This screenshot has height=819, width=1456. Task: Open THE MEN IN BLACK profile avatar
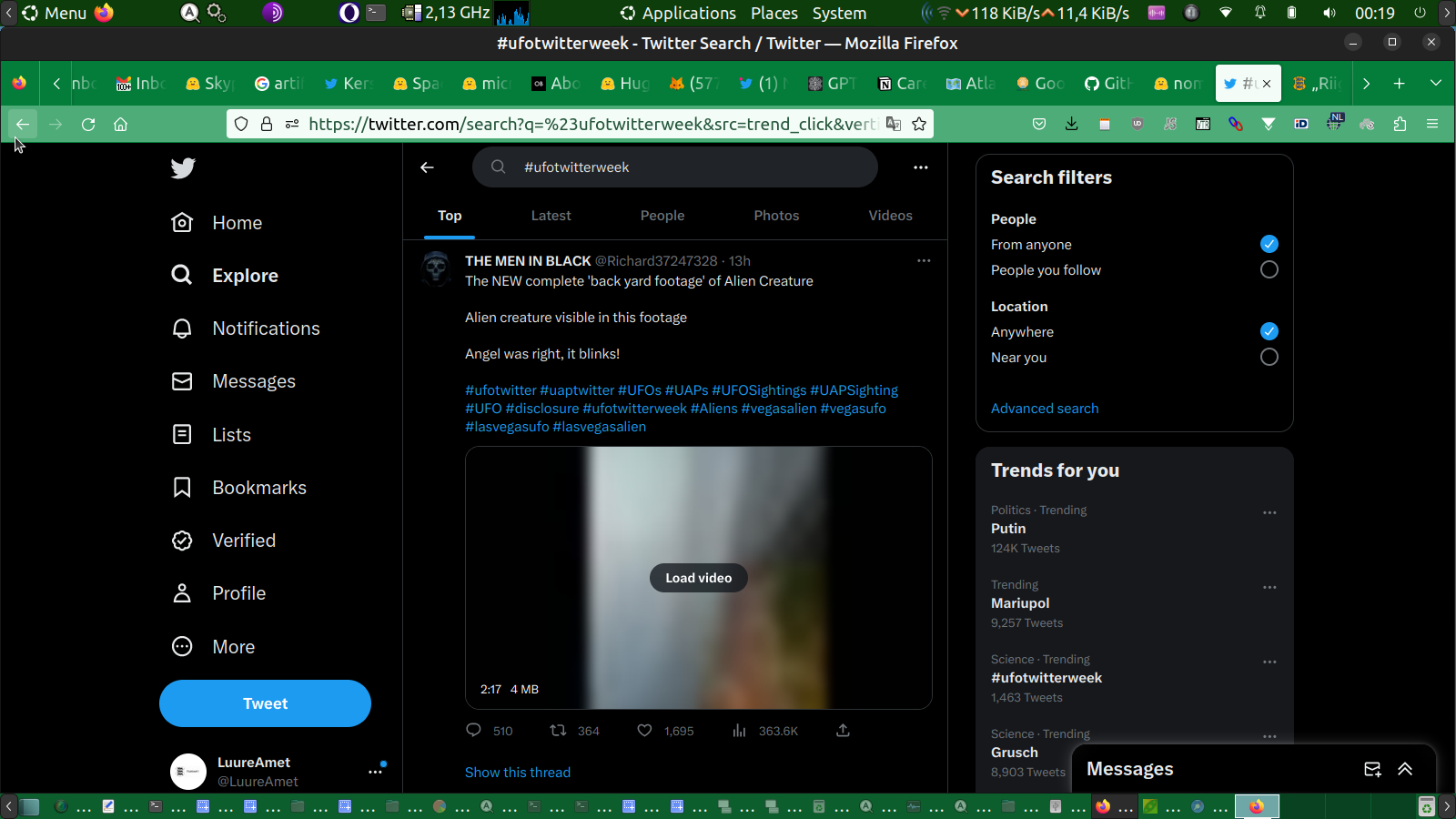(437, 268)
